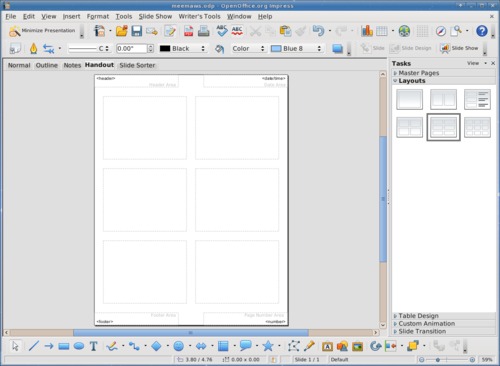Insert a table with the table icon
The image size is (500, 366).
382,31
